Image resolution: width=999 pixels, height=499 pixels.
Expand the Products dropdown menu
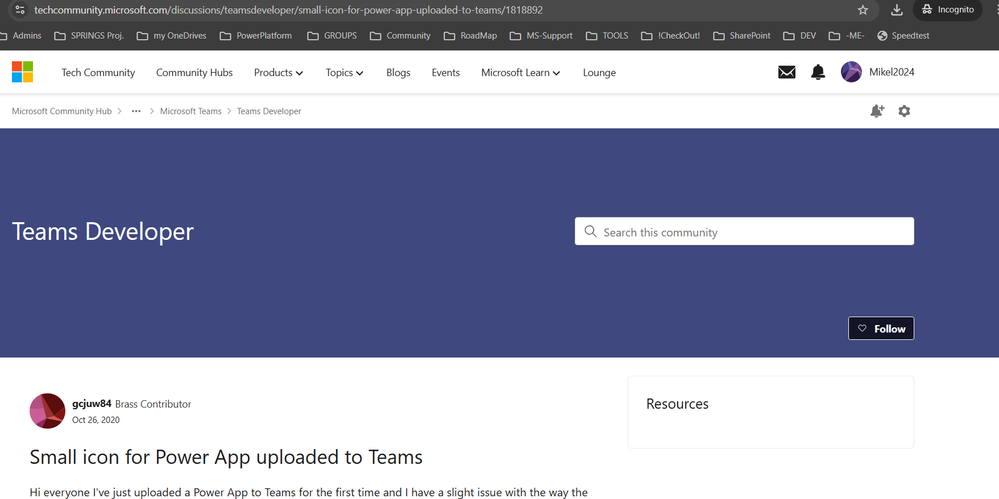pyautogui.click(x=278, y=73)
